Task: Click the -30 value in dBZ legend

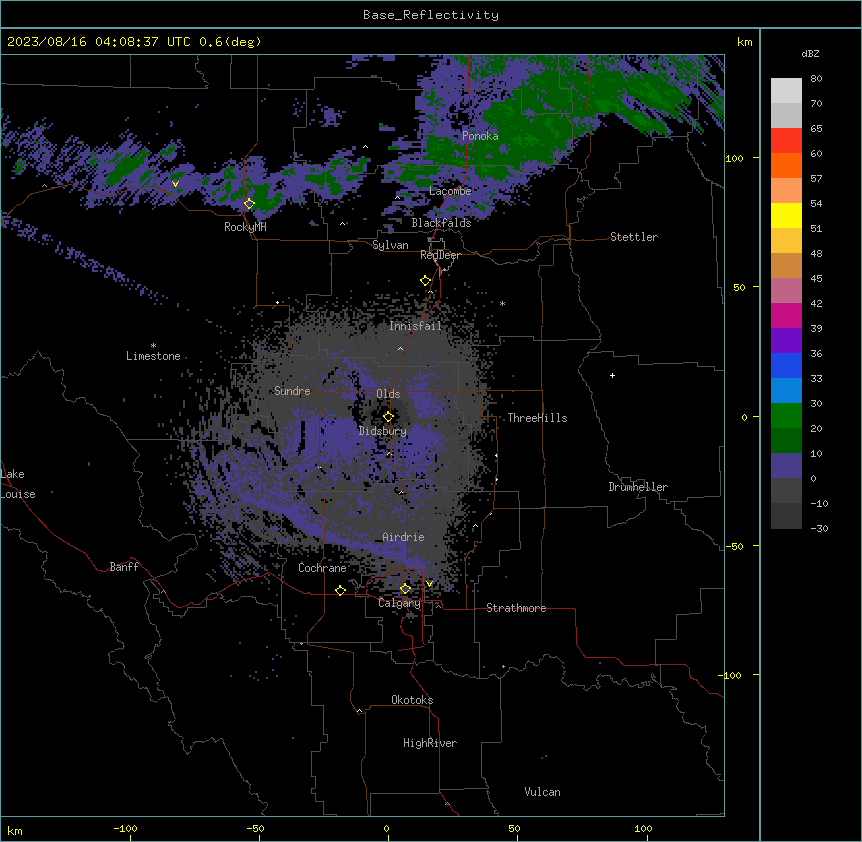Action: [x=819, y=529]
